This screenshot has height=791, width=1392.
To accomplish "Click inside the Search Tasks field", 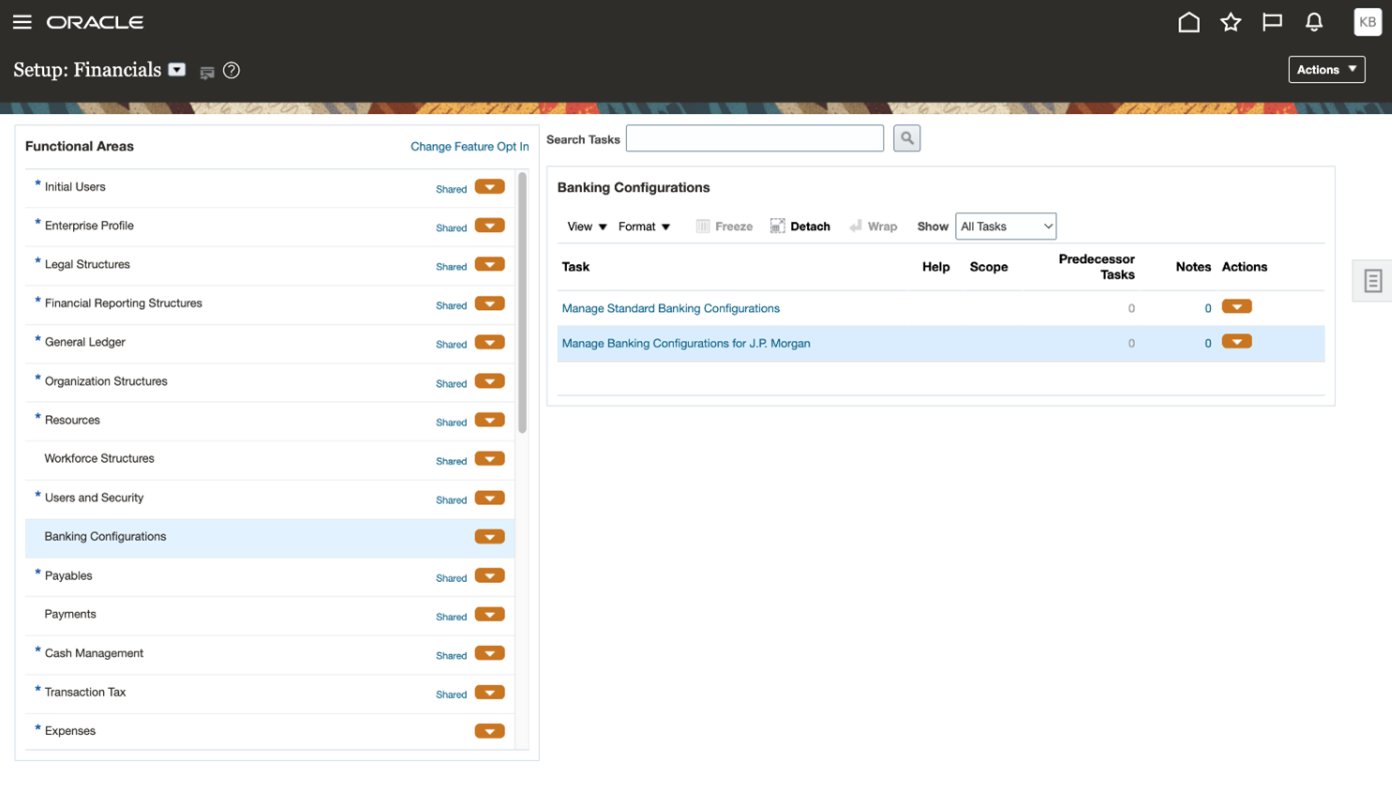I will [754, 138].
